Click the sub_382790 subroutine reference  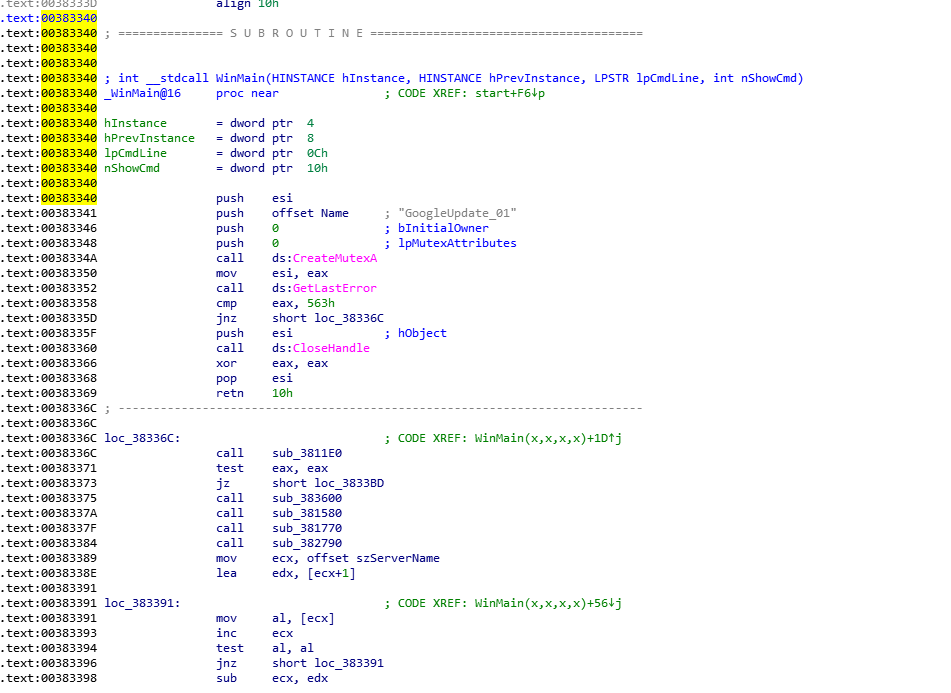306,543
